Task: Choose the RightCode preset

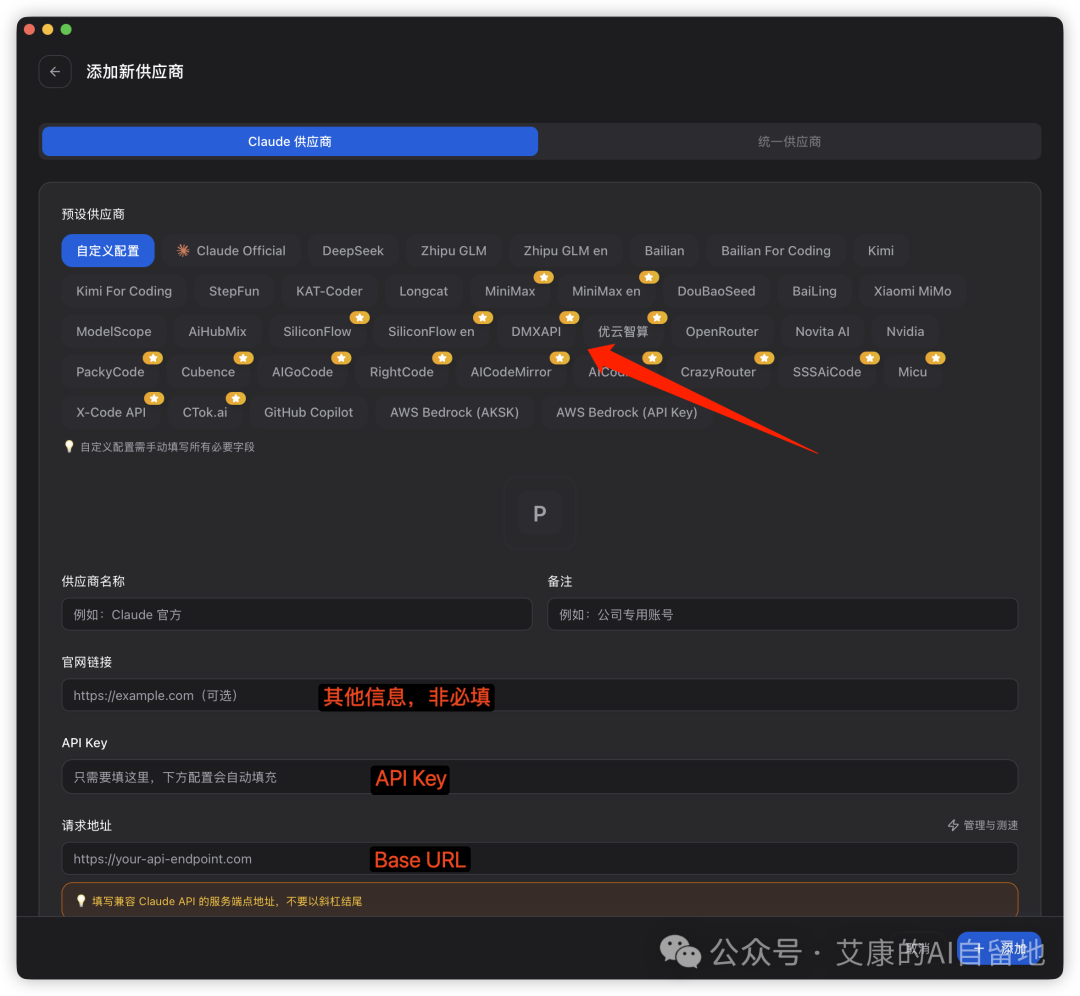Action: (x=402, y=372)
